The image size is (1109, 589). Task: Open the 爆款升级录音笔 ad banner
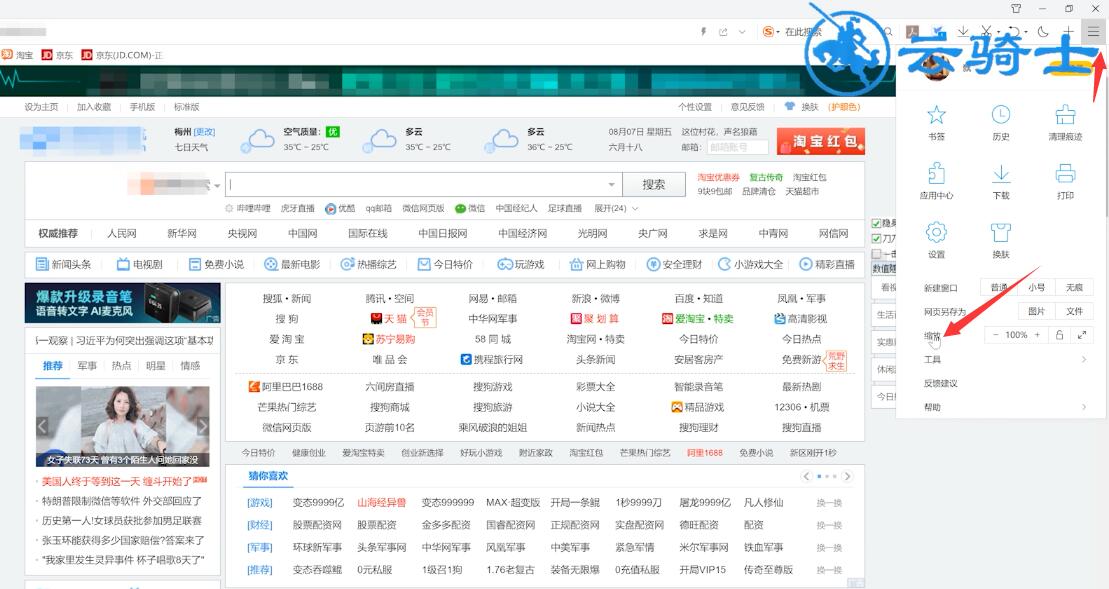coord(122,303)
